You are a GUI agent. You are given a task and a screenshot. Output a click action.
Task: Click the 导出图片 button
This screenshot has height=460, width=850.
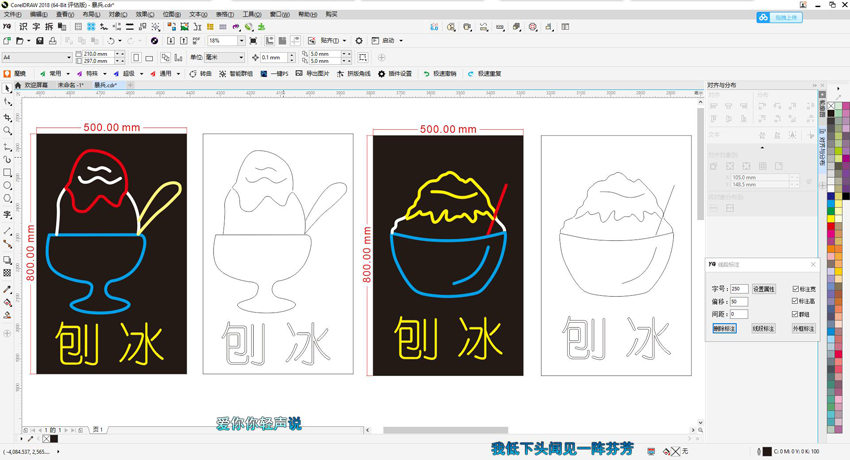tap(312, 74)
